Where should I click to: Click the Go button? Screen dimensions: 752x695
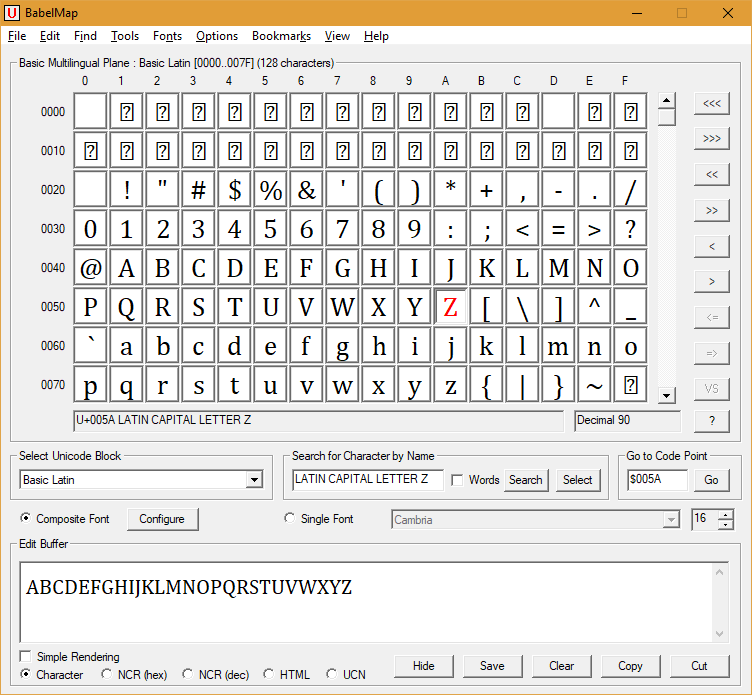[x=711, y=480]
